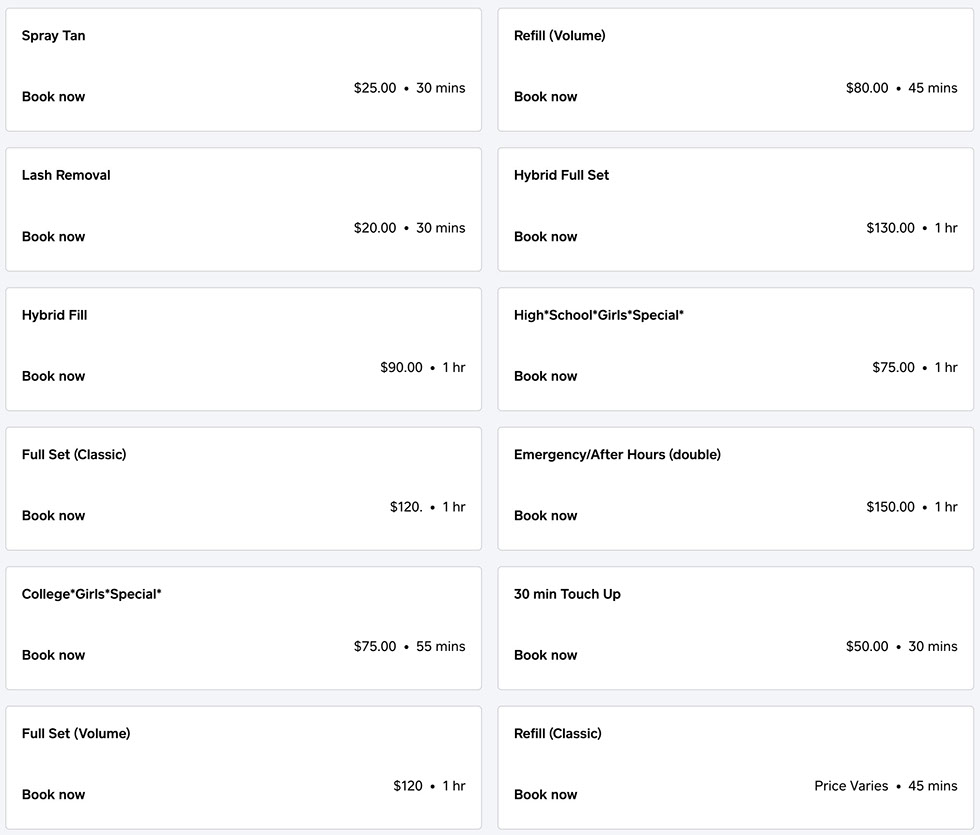Book now for Full Set (Volume)

53,795
